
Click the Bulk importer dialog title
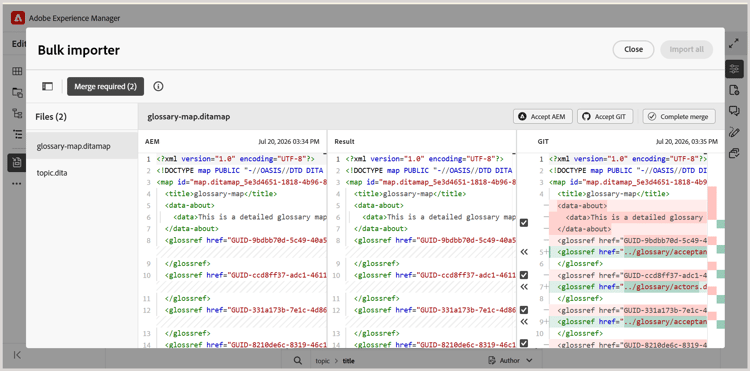78,50
